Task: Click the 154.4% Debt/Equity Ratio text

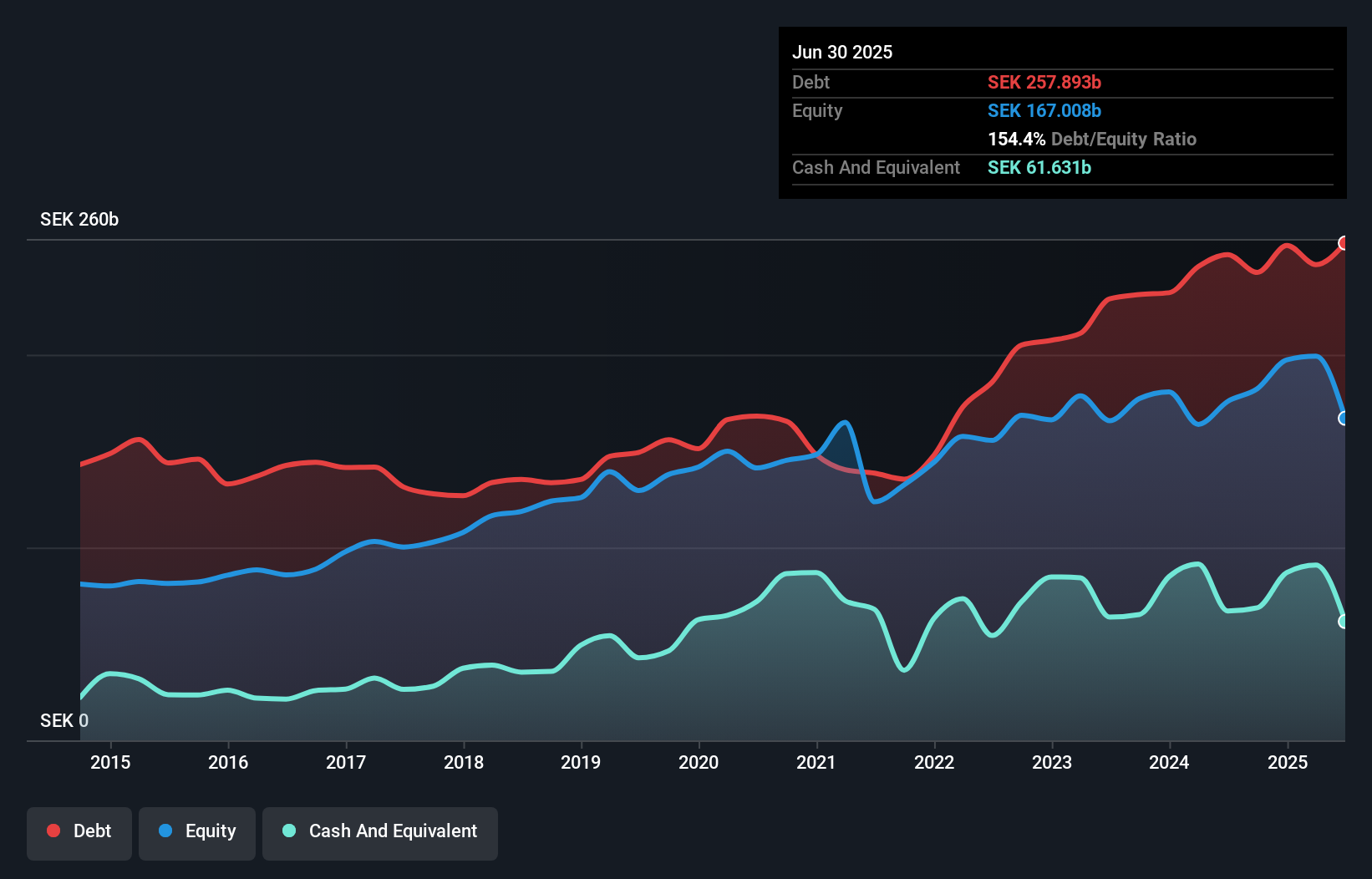Action: [1092, 139]
